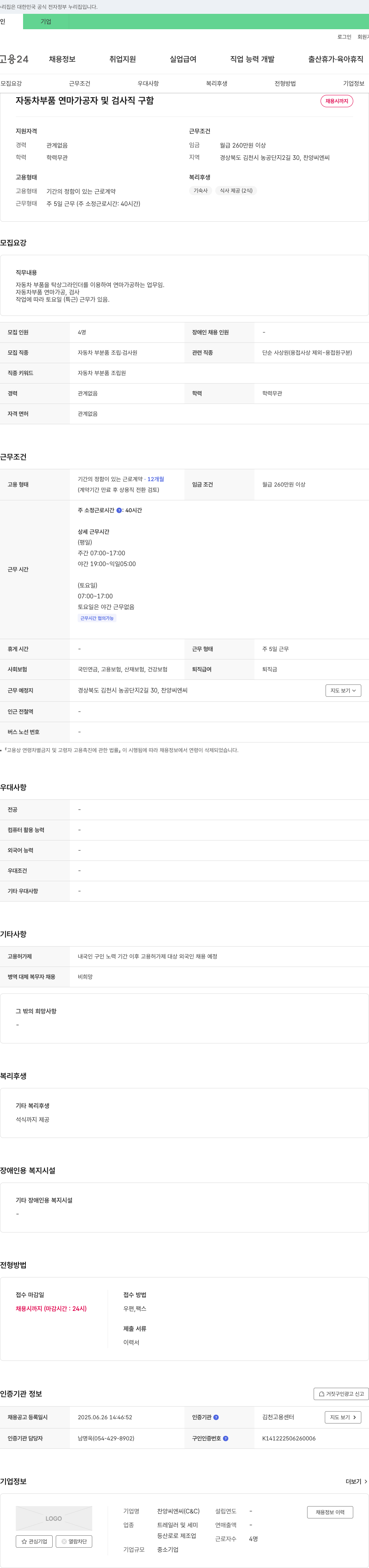
Task: Click the 사회보험 value 국민연금, 고용보험, 산재보험, 건강보험
Action: [x=122, y=669]
